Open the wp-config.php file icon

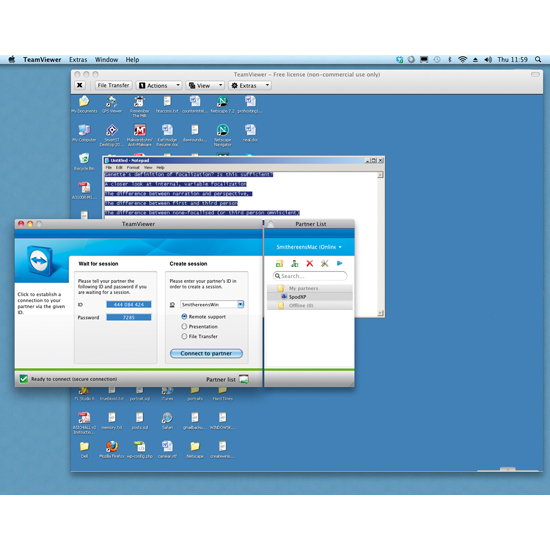coord(140,450)
